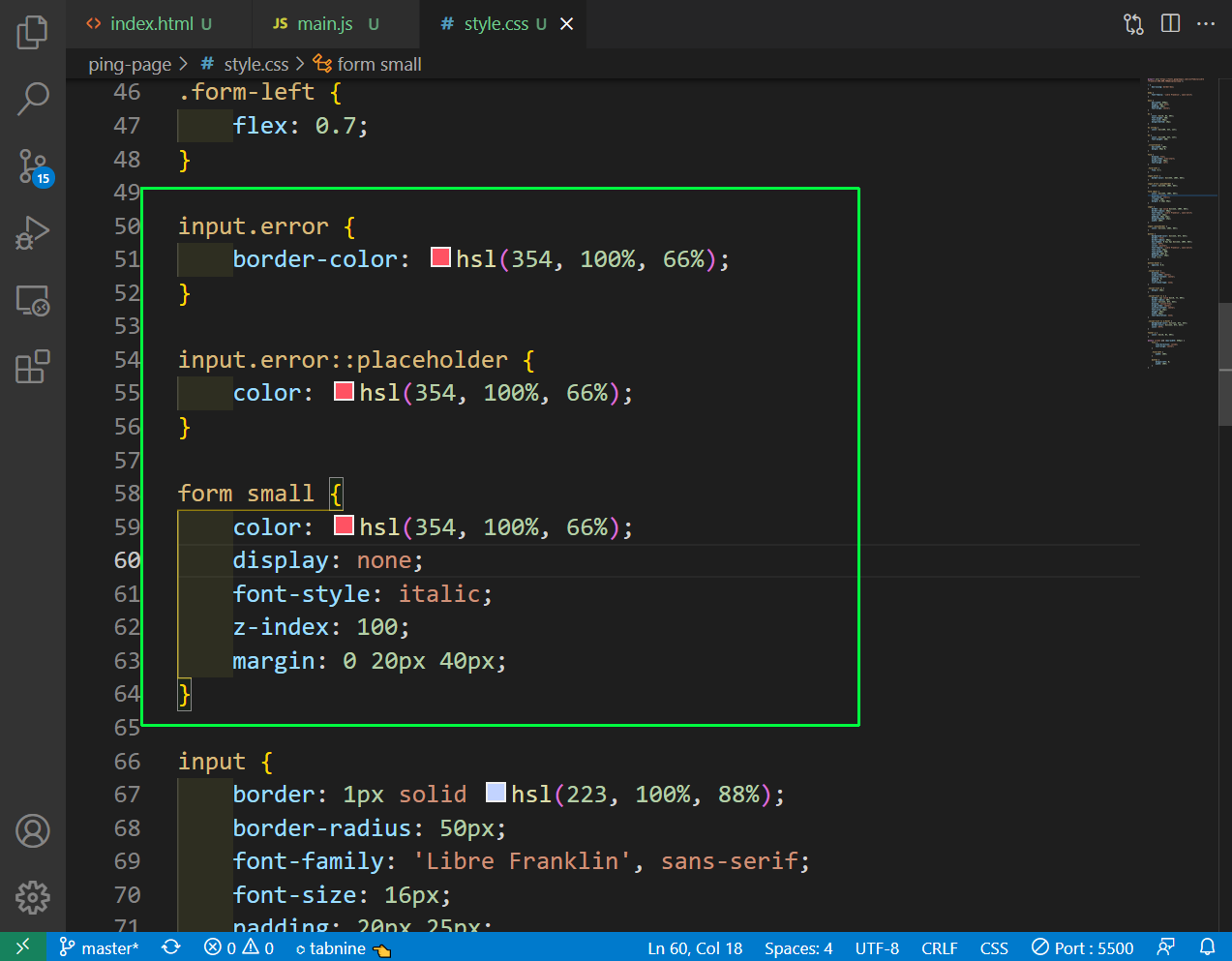Screen dimensions: 1232x961
Task: Click the 'Libre Franklin' font-family value
Action: 522,861
